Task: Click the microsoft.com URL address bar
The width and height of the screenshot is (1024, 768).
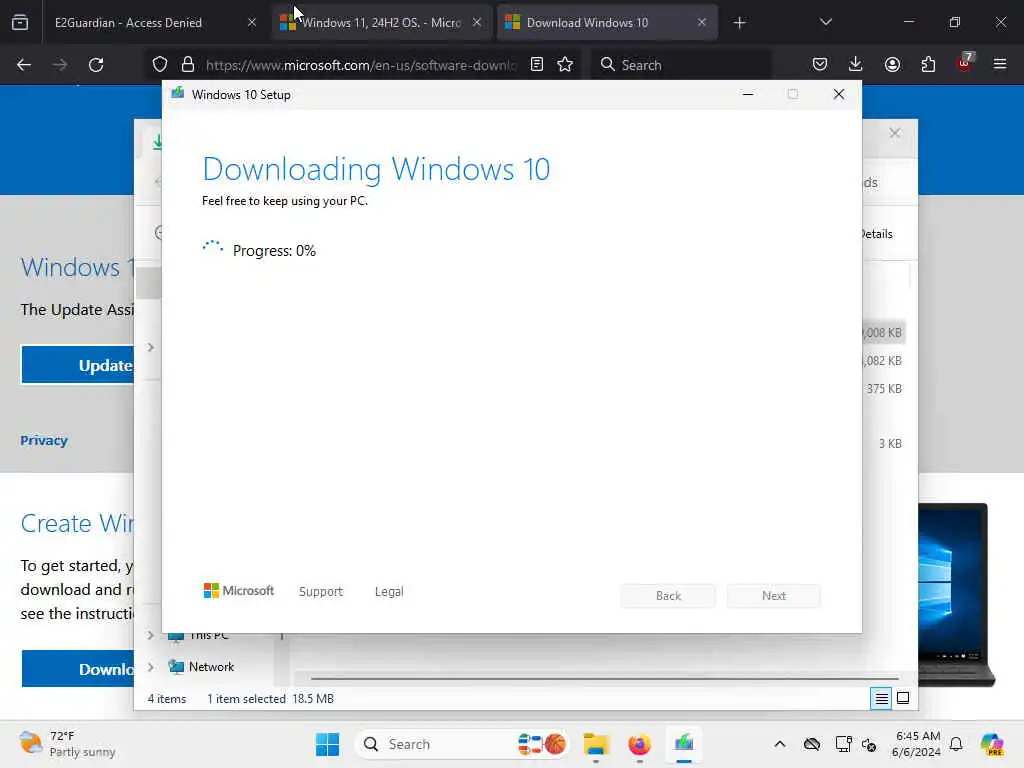Action: [360, 65]
